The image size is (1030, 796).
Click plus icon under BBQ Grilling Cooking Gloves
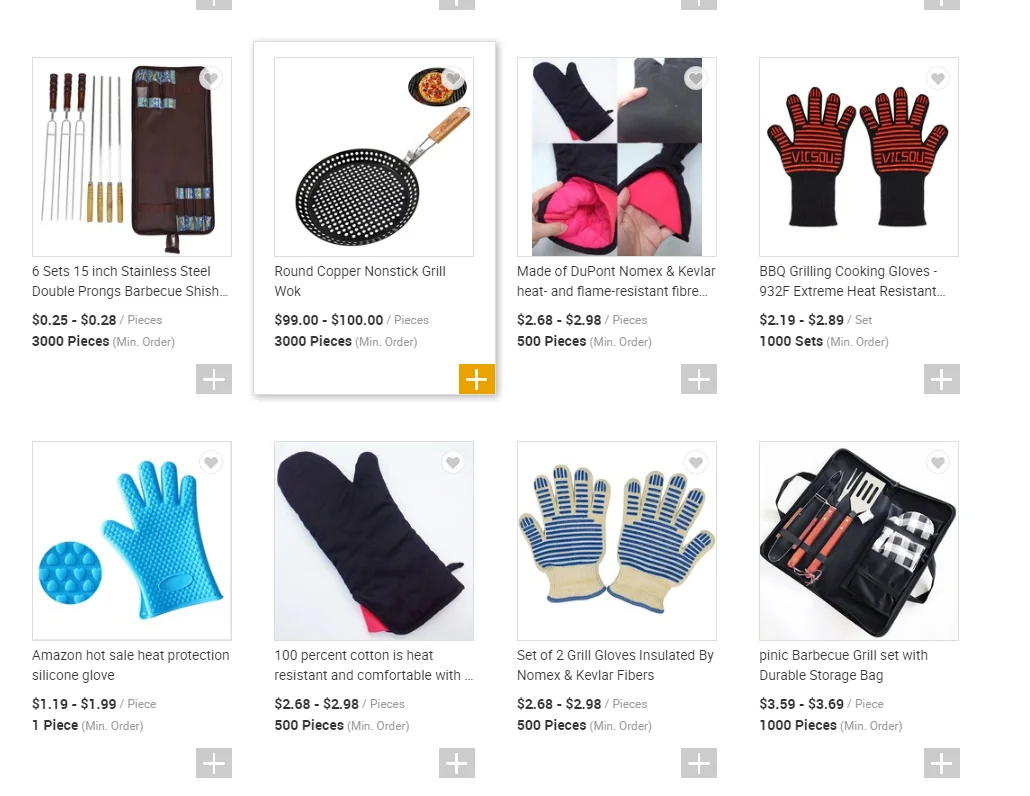[941, 379]
